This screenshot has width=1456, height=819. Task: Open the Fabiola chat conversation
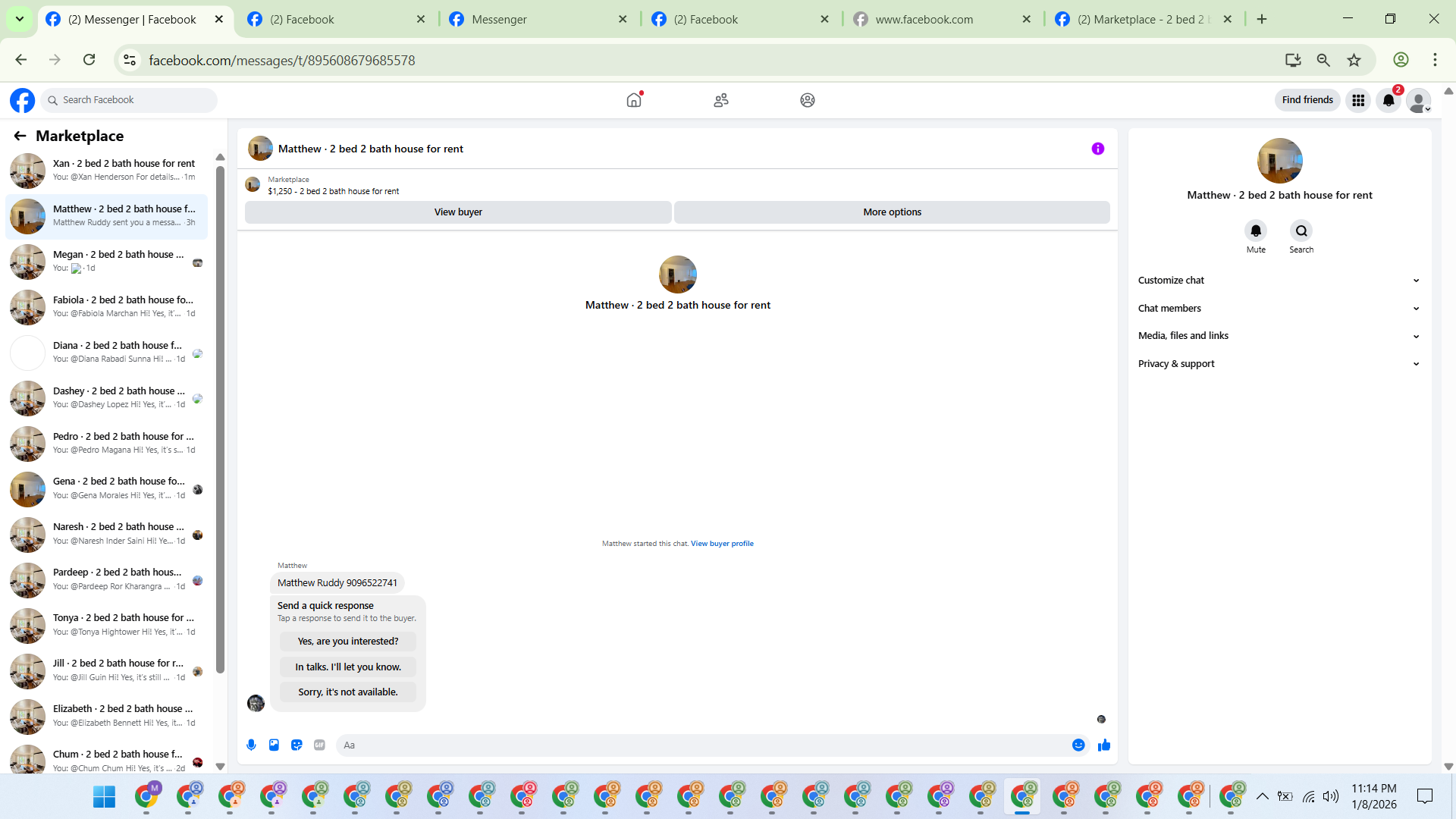click(106, 307)
